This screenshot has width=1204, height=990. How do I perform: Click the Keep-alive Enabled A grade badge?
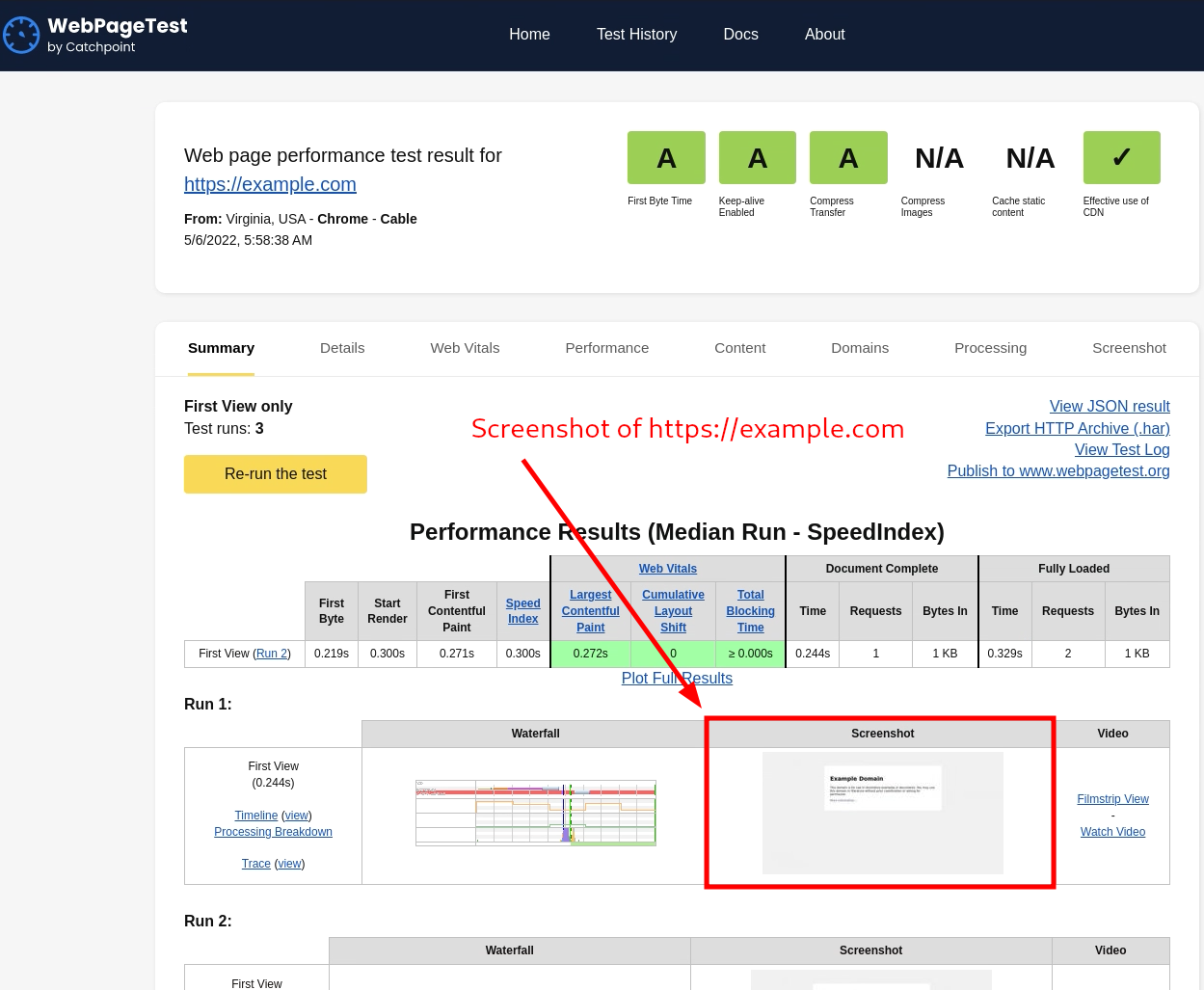(x=757, y=157)
